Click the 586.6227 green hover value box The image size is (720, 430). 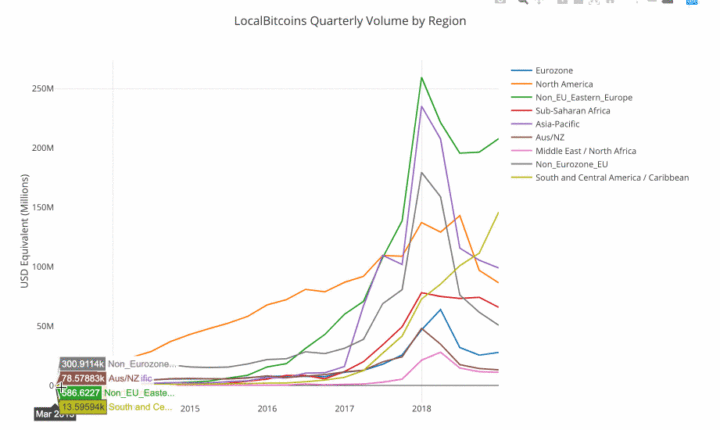point(80,393)
